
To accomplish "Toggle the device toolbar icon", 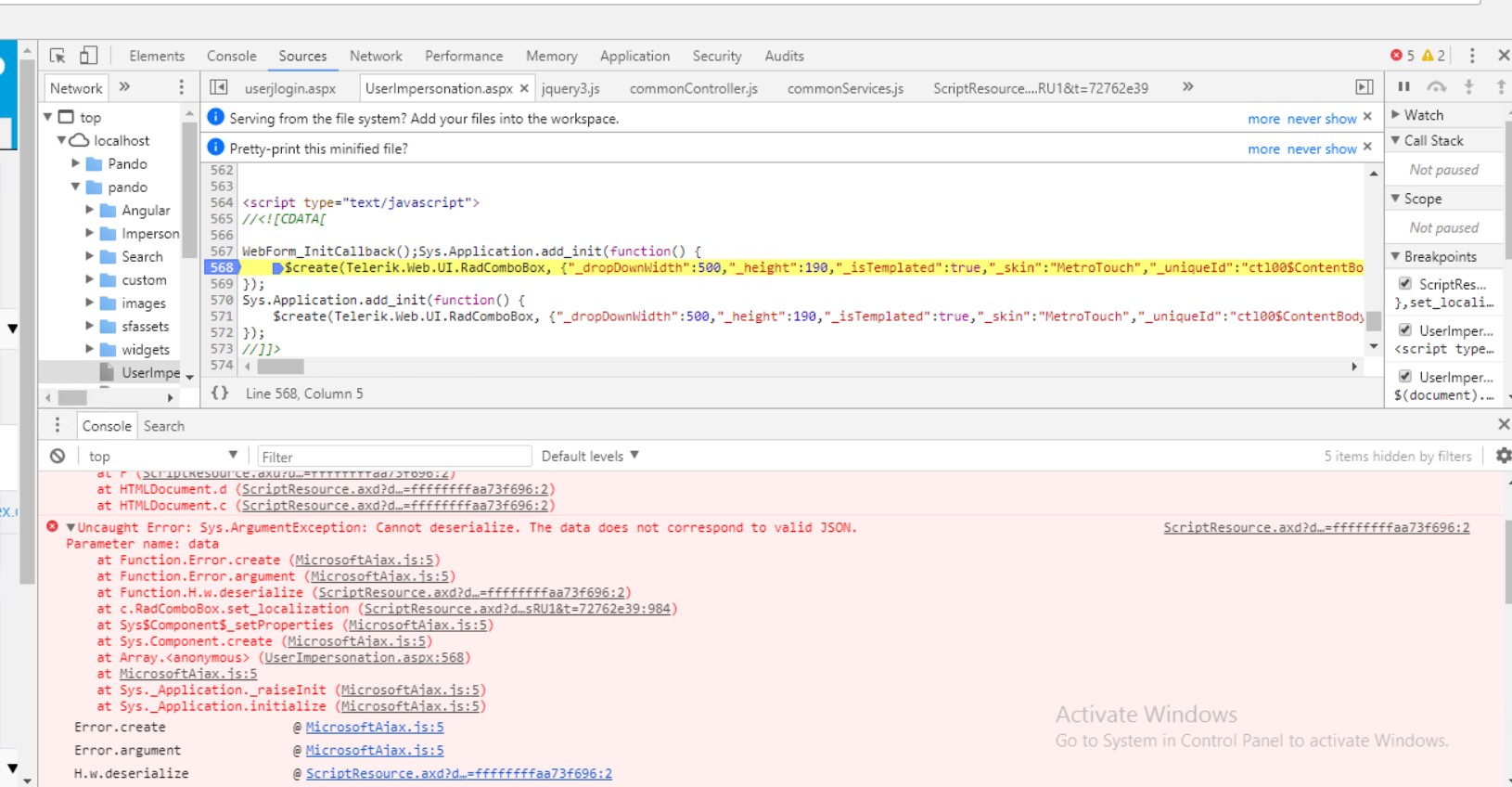I will [88, 56].
